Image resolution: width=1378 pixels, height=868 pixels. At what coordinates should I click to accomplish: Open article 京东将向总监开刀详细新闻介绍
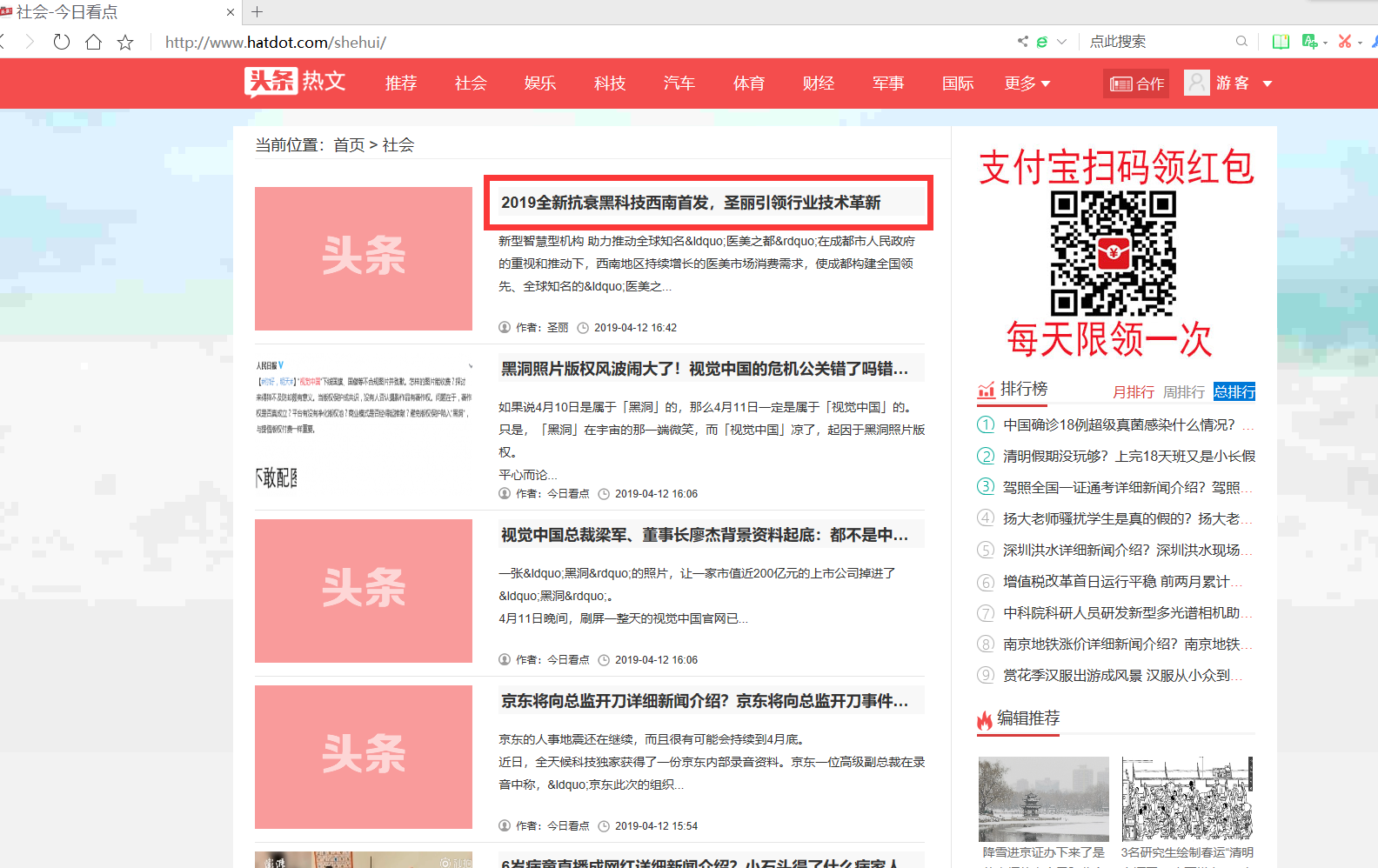point(704,701)
